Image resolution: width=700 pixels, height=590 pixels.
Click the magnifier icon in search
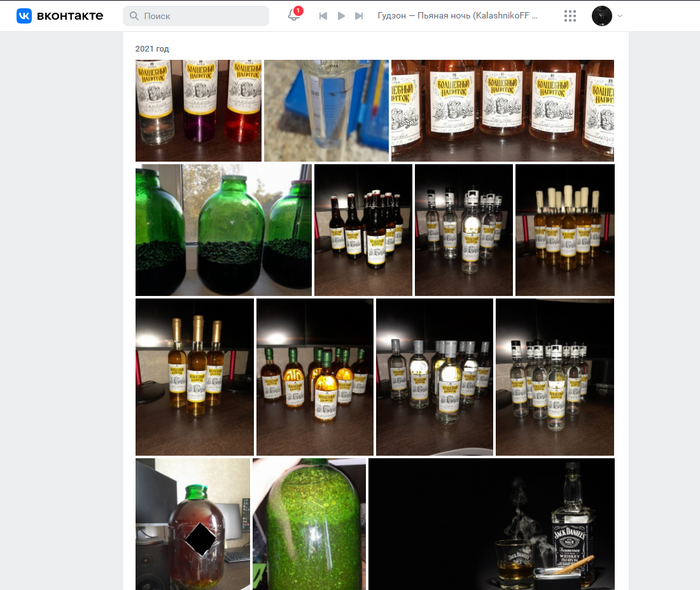(134, 16)
